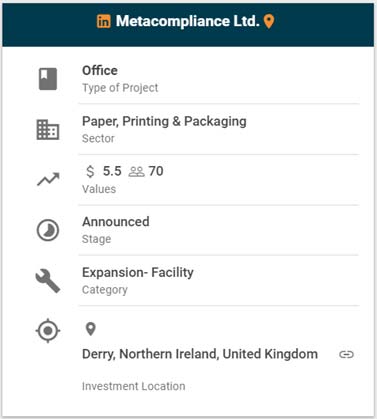The image size is (377, 419).
Task: Click the 70 jobs number
Action: (x=156, y=171)
